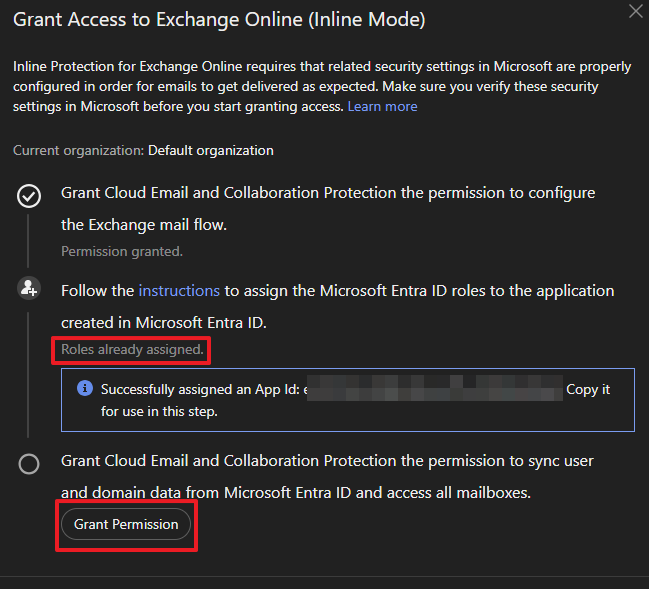Viewport: 649px width, 589px height.
Task: Click the redacted App Id value
Action: [x=435, y=390]
